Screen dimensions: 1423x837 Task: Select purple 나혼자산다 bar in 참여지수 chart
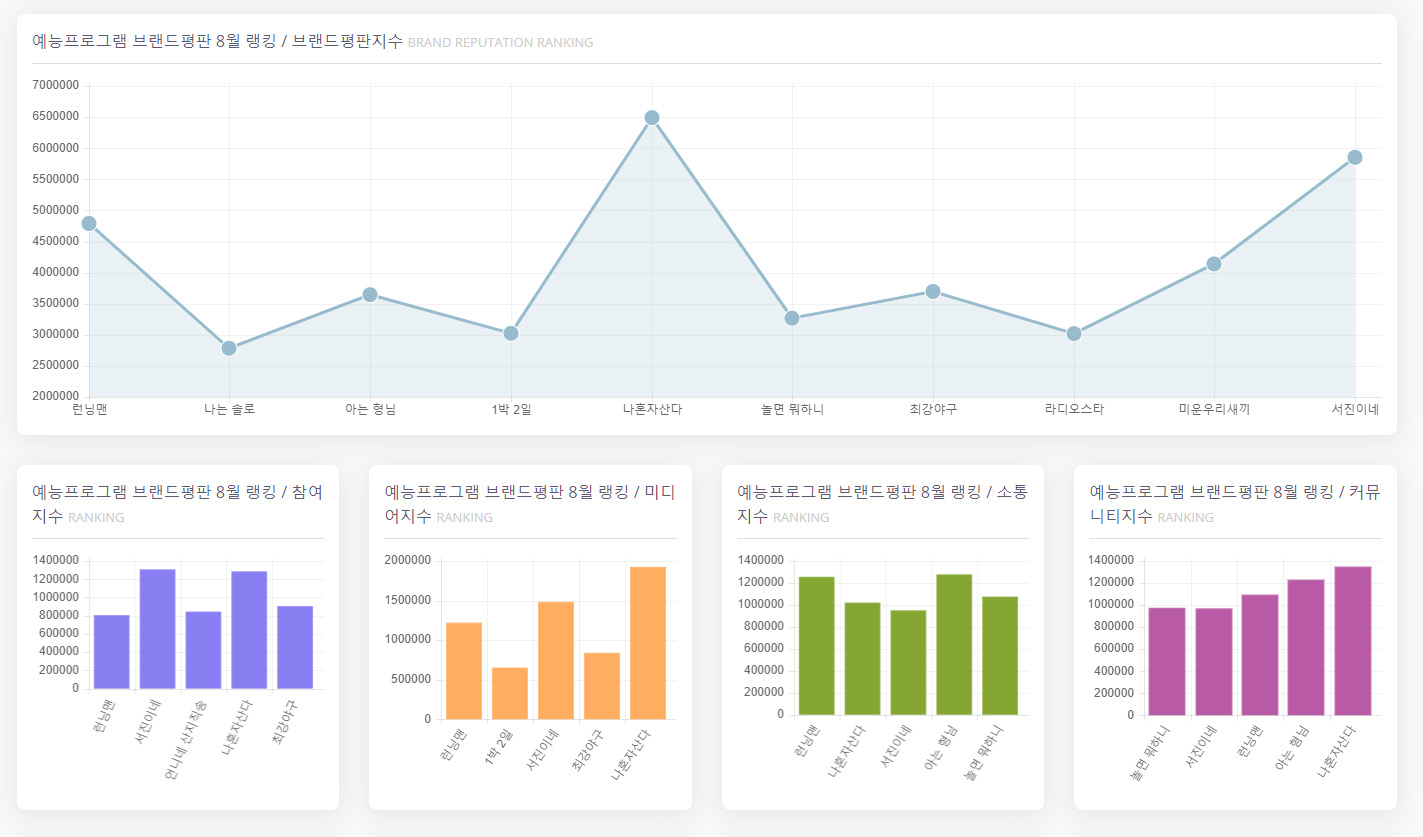[249, 630]
